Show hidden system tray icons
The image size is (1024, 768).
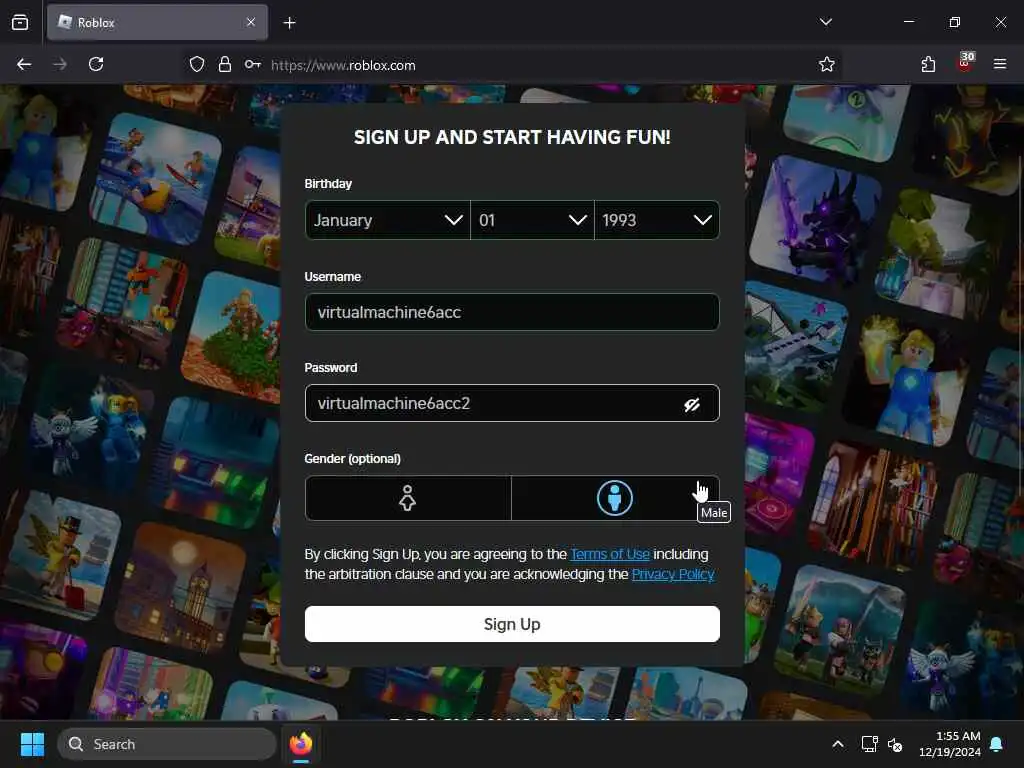[838, 744]
